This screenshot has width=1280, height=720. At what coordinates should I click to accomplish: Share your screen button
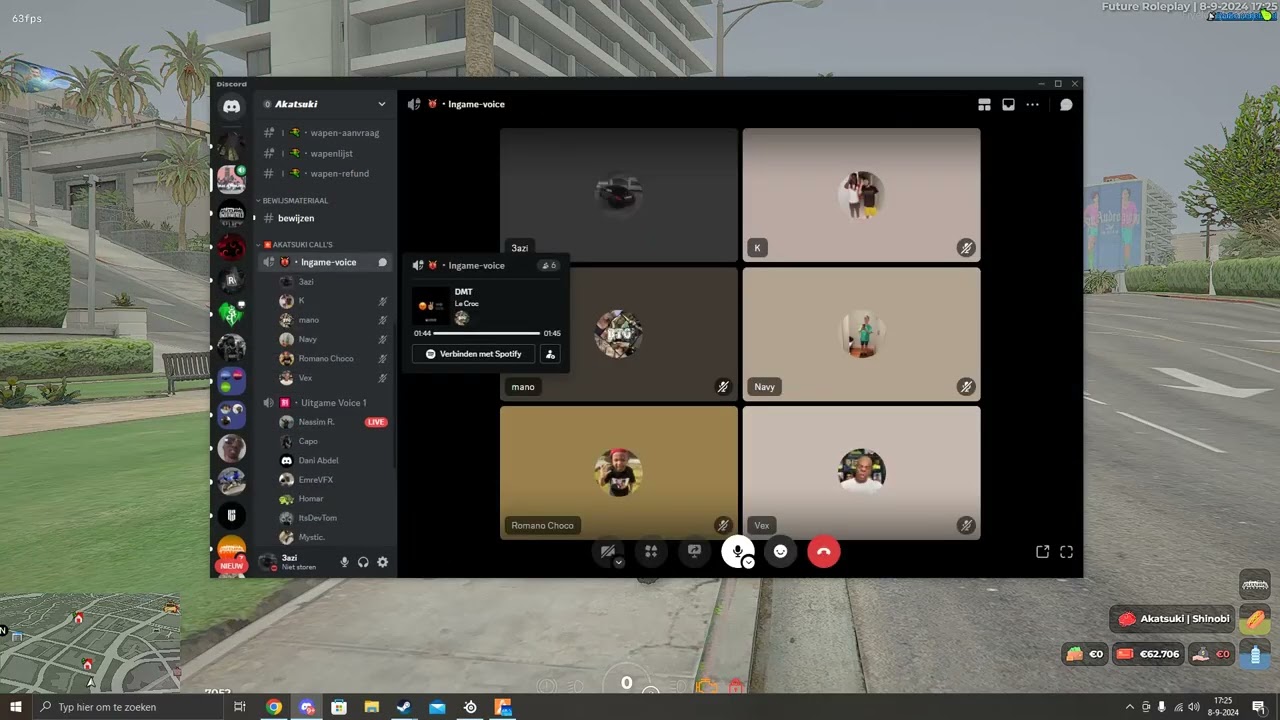click(694, 551)
